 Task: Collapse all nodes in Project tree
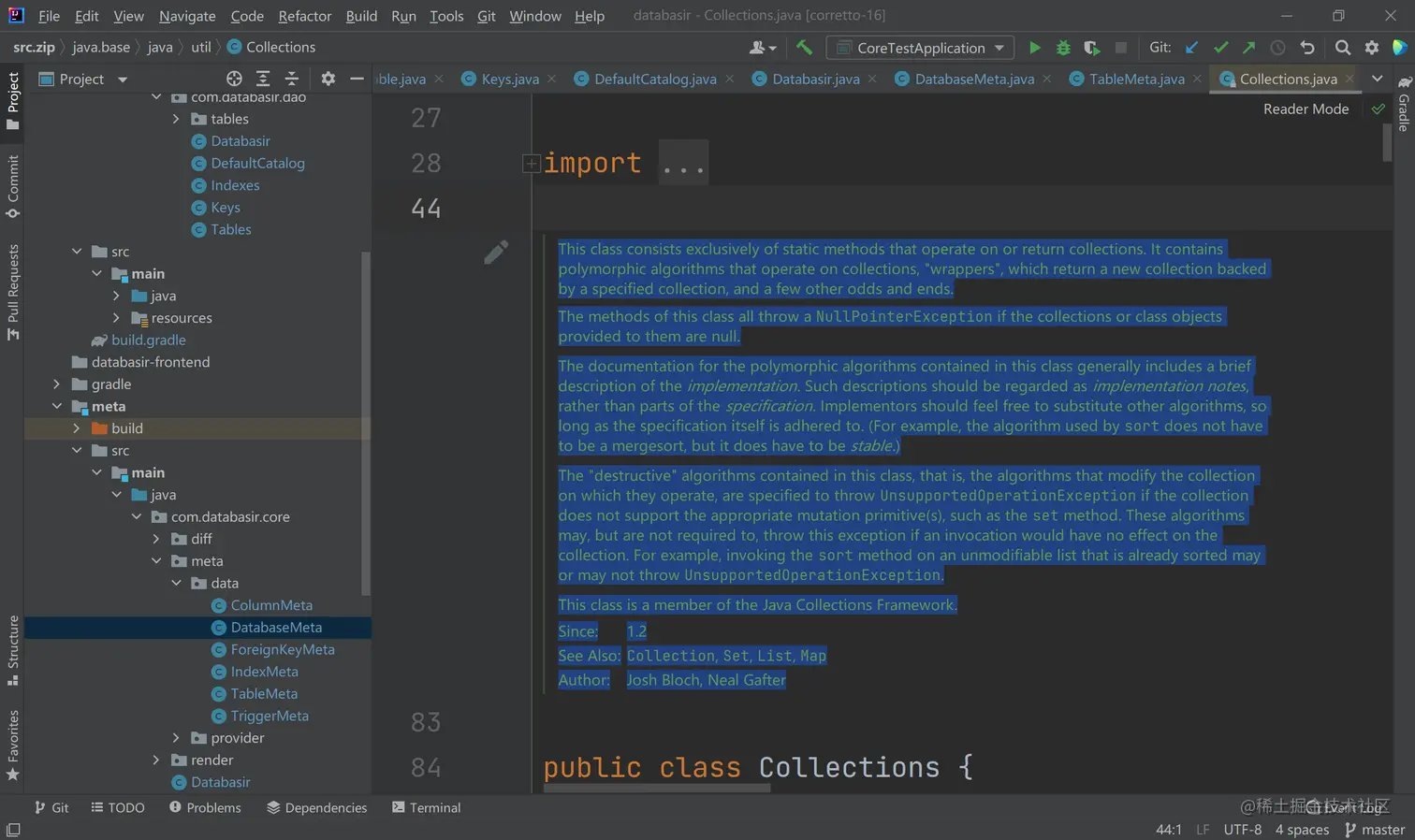click(292, 80)
